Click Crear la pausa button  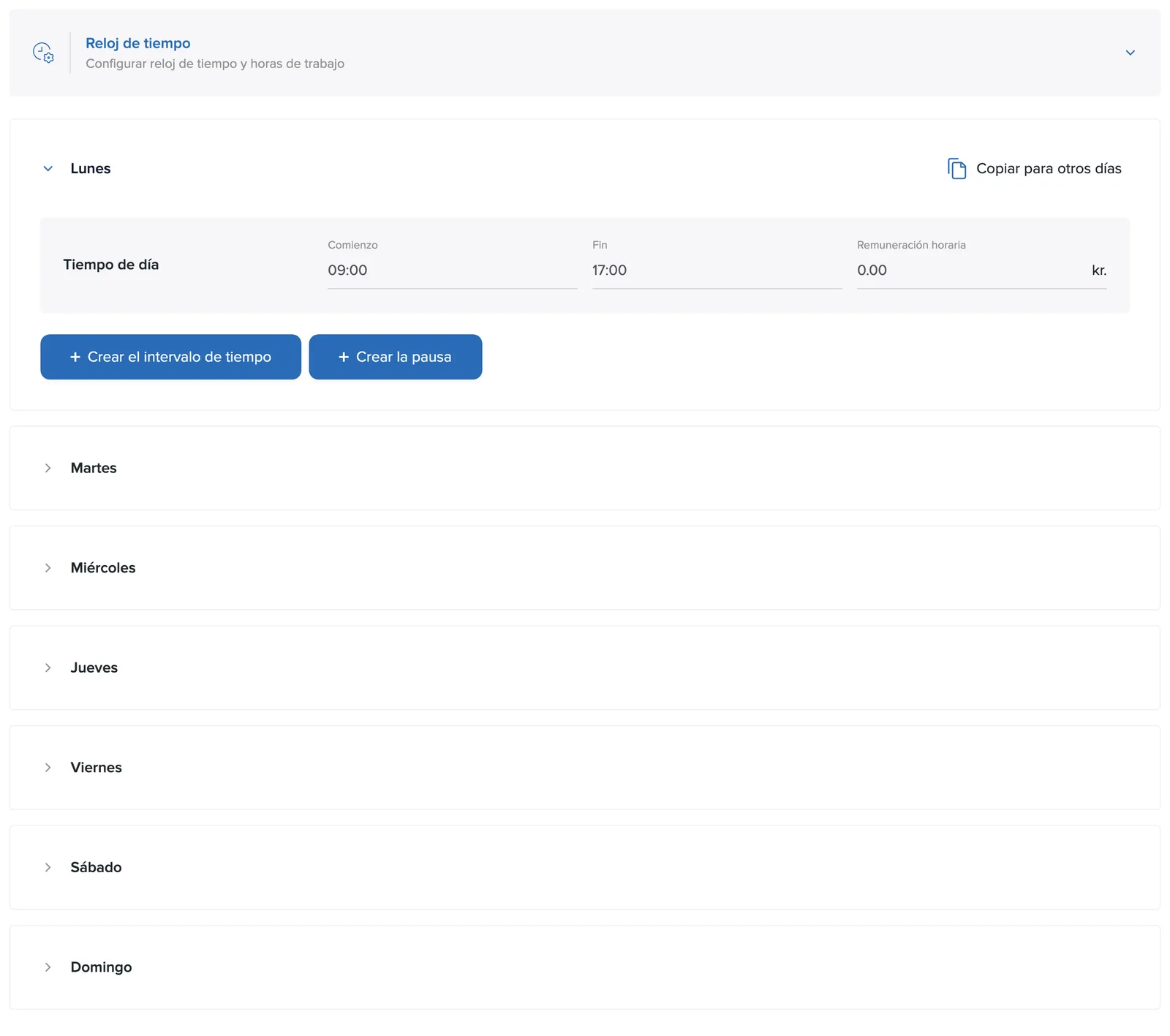395,357
